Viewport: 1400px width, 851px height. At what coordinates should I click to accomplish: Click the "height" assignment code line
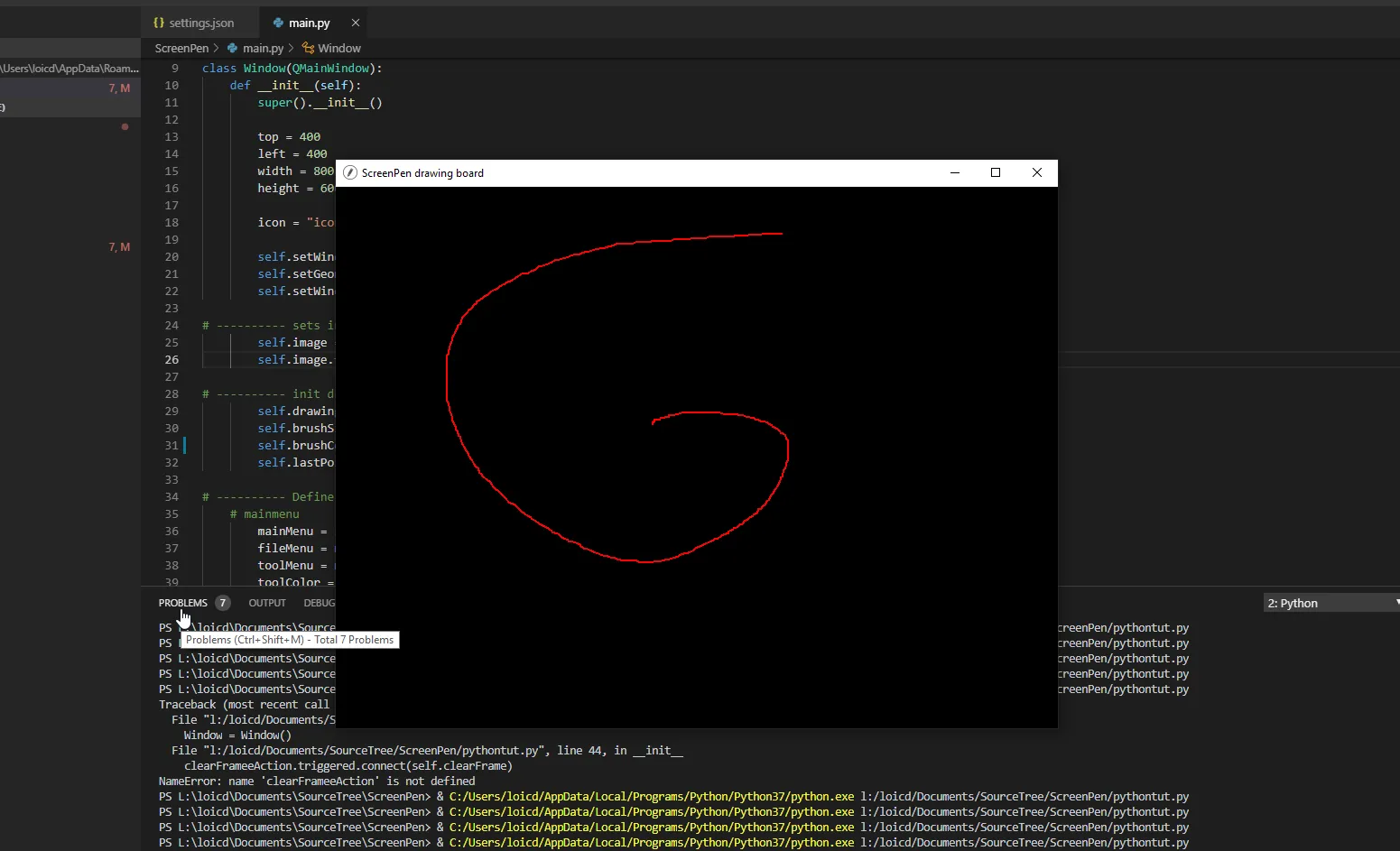click(x=296, y=189)
